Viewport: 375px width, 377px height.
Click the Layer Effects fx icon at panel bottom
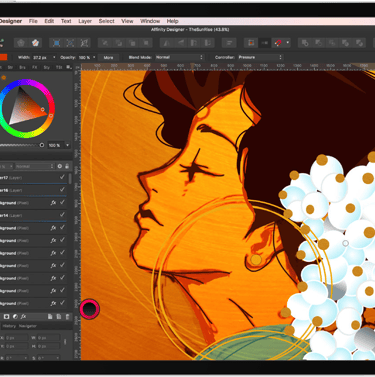coord(24,317)
